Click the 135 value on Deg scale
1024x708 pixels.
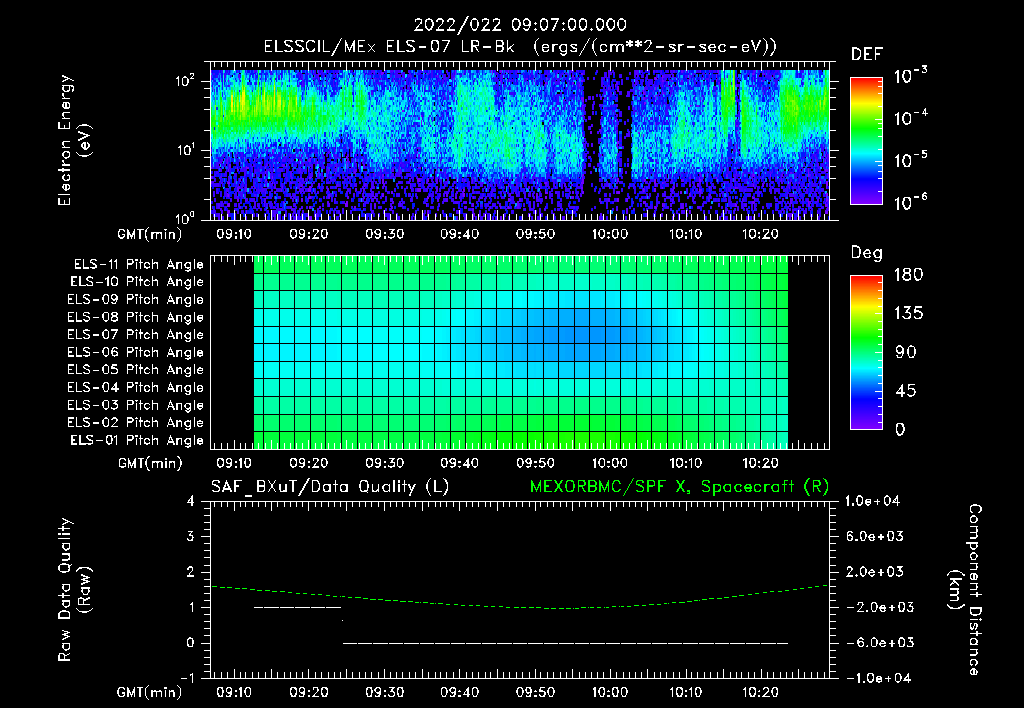coord(908,314)
